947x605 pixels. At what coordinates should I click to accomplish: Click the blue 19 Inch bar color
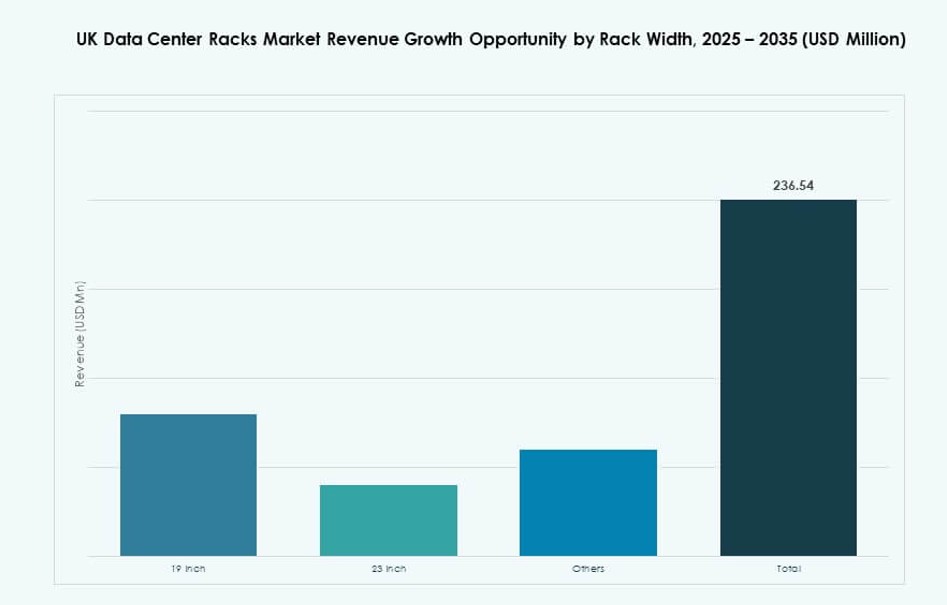(188, 485)
